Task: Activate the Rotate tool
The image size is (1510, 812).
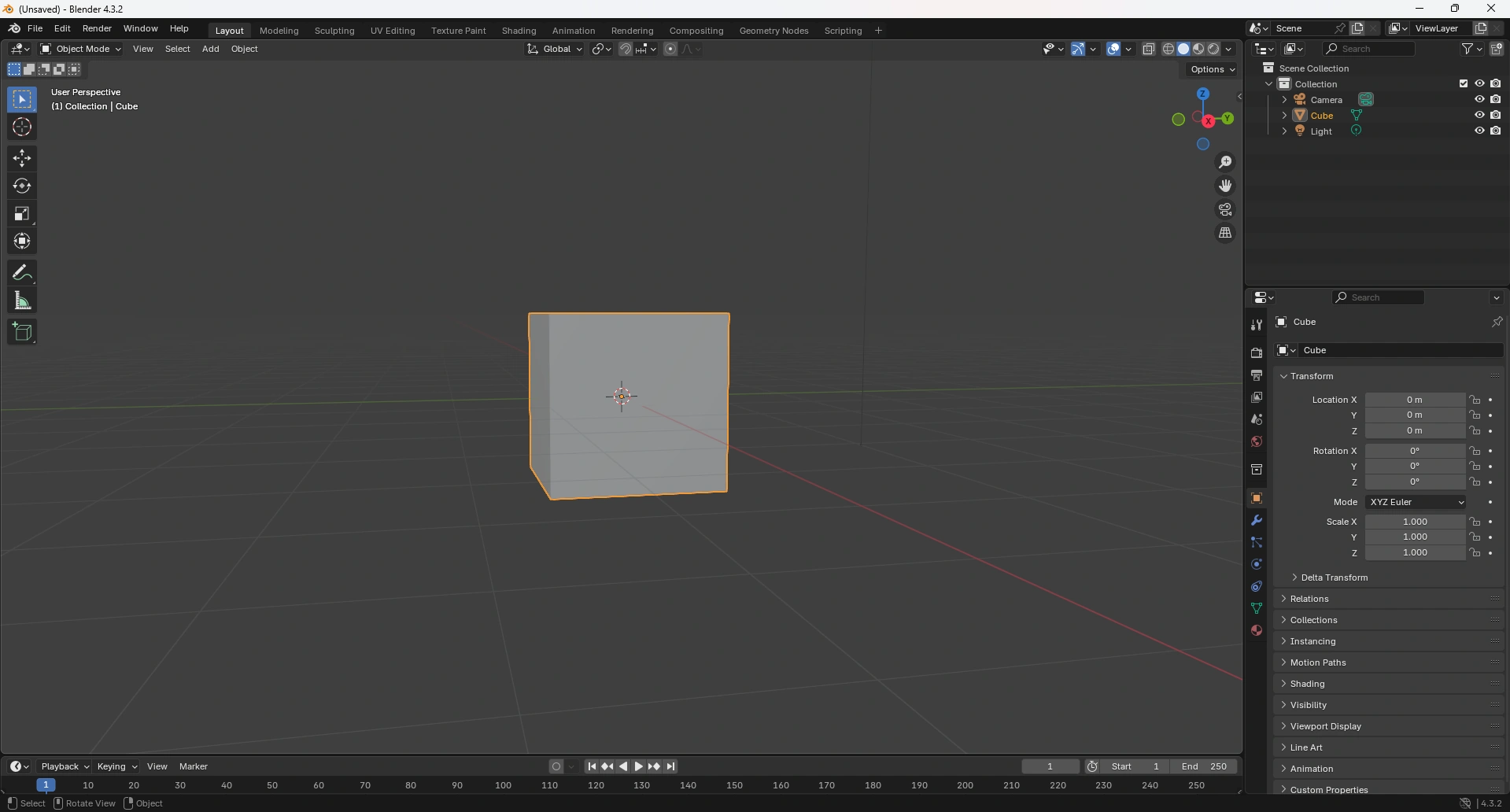Action: coord(22,186)
